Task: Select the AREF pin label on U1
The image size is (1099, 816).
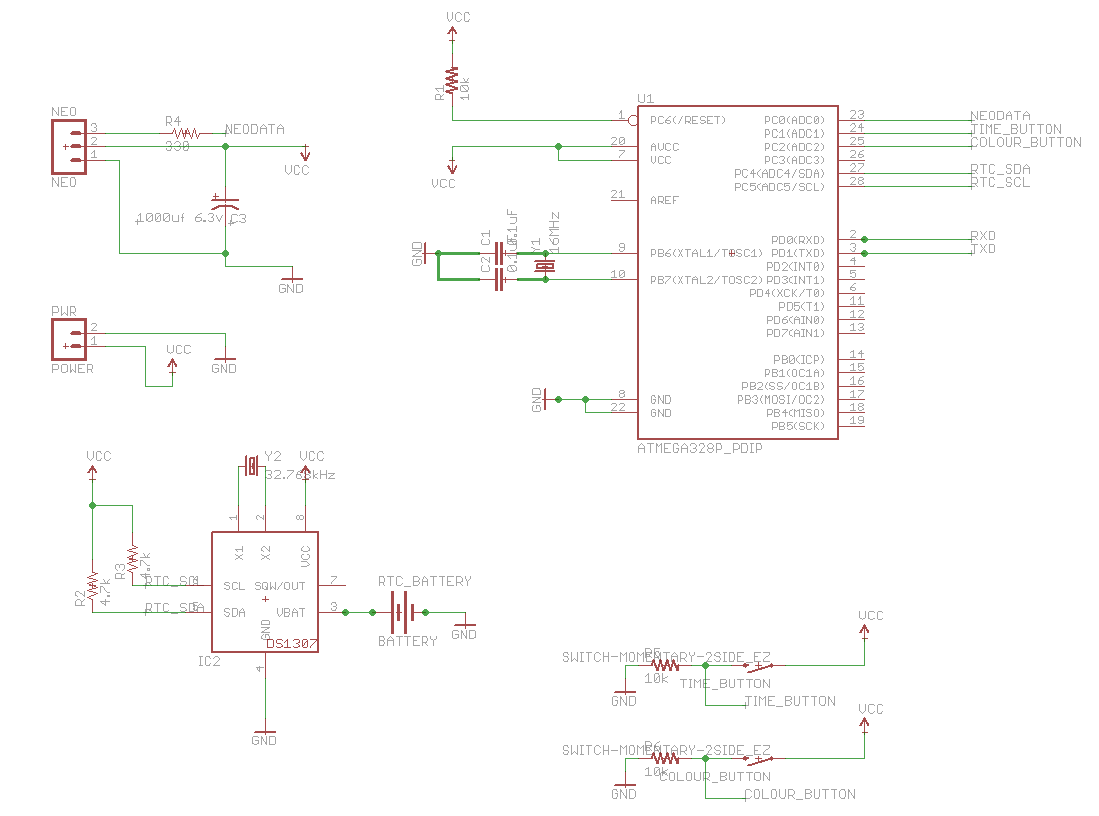Action: (x=664, y=200)
